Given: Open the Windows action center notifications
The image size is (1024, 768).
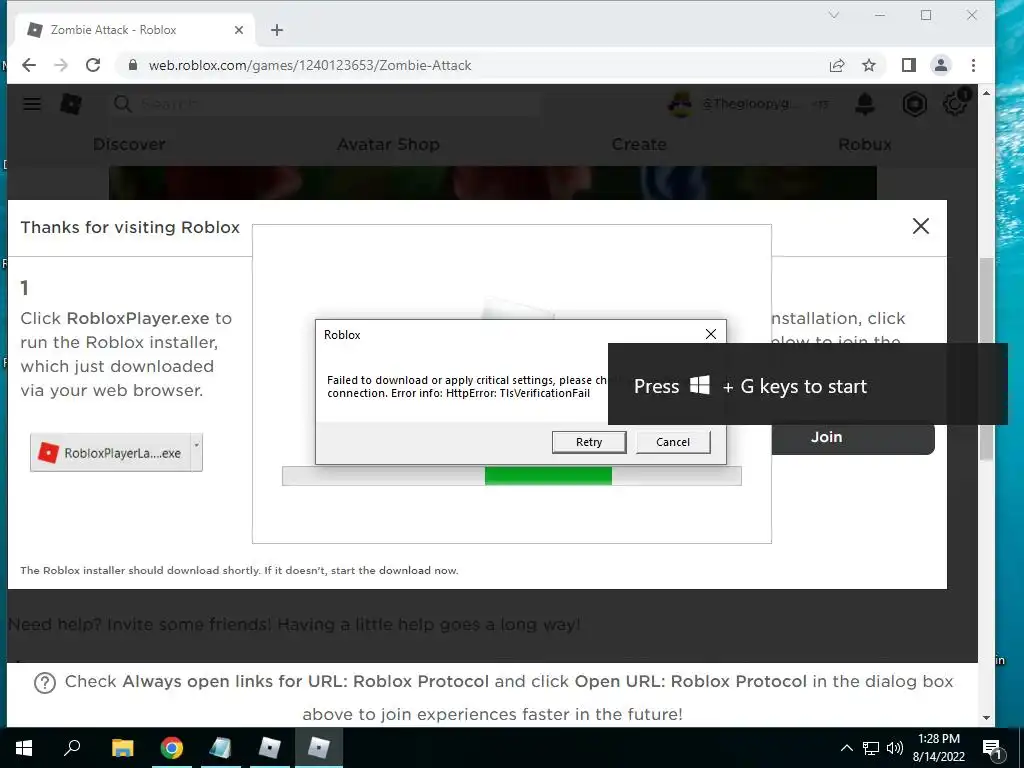Looking at the screenshot, I should (992, 748).
